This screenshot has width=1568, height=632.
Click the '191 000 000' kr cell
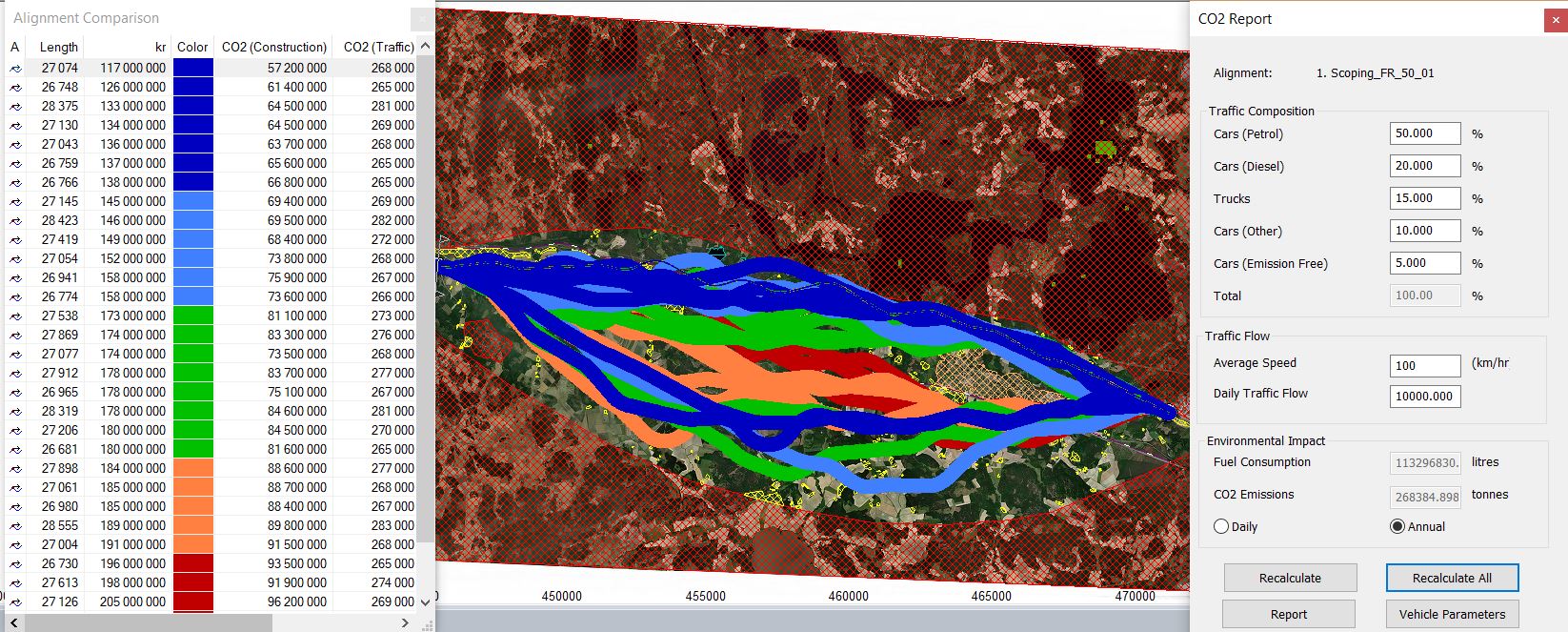[133, 545]
